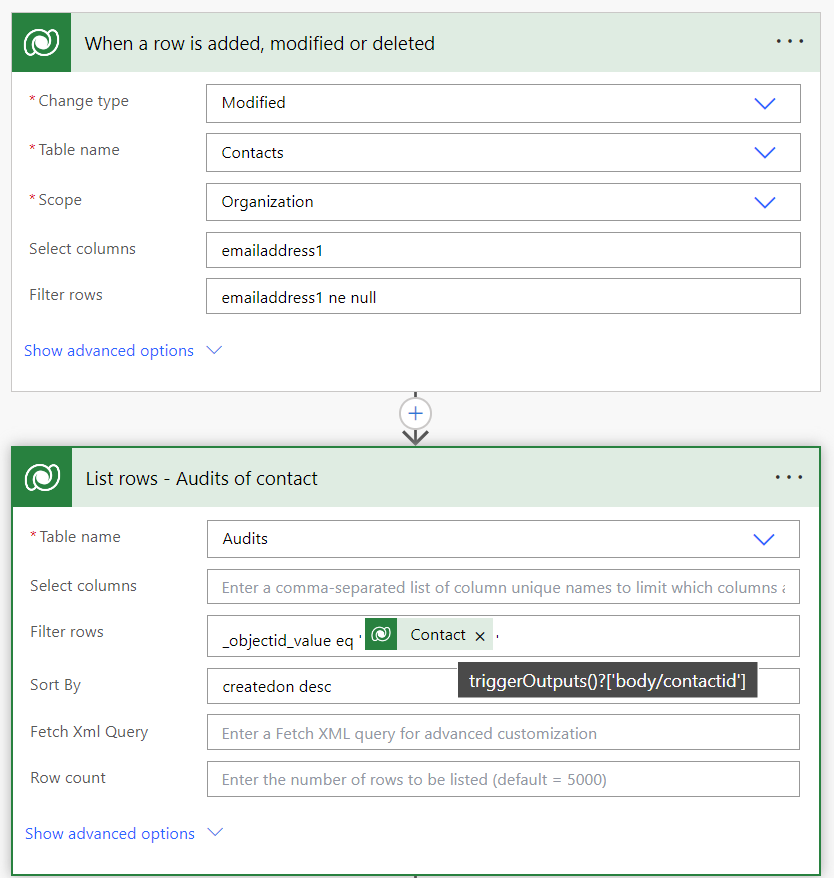Image resolution: width=834 pixels, height=878 pixels.
Task: Click the Row count input field
Action: pyautogui.click(x=500, y=779)
